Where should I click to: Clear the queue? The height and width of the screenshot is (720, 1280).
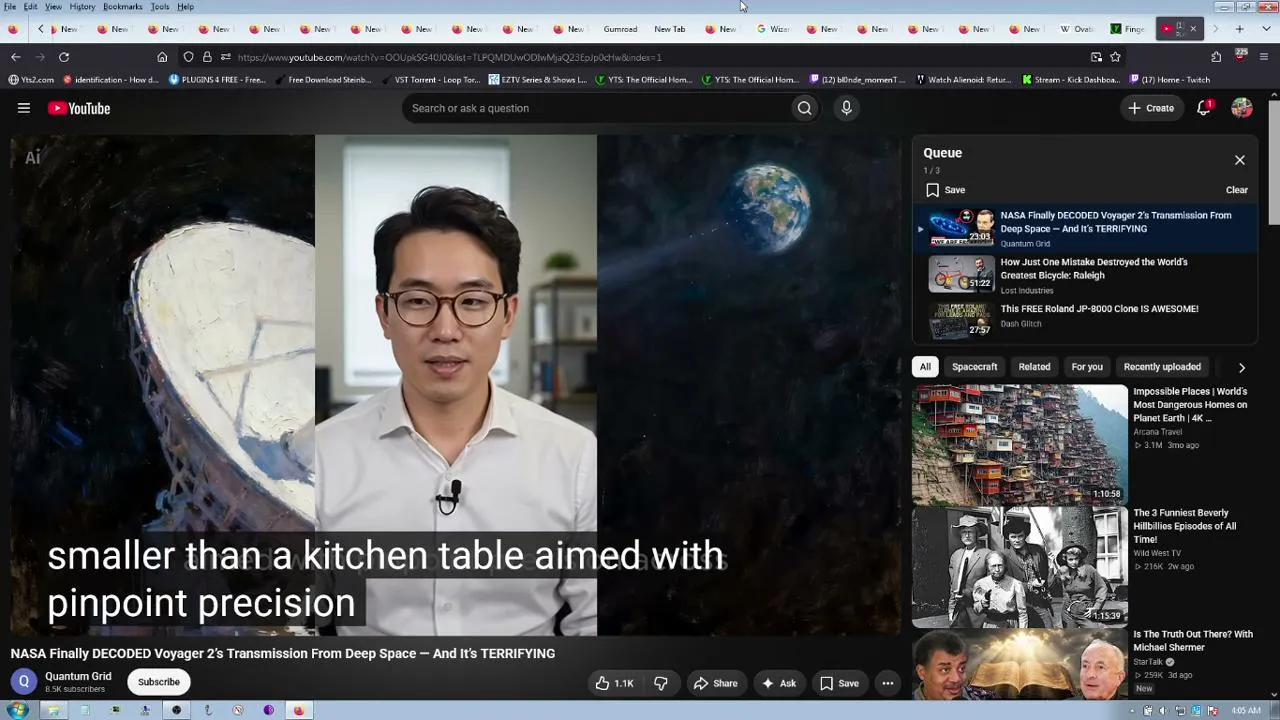1237,190
